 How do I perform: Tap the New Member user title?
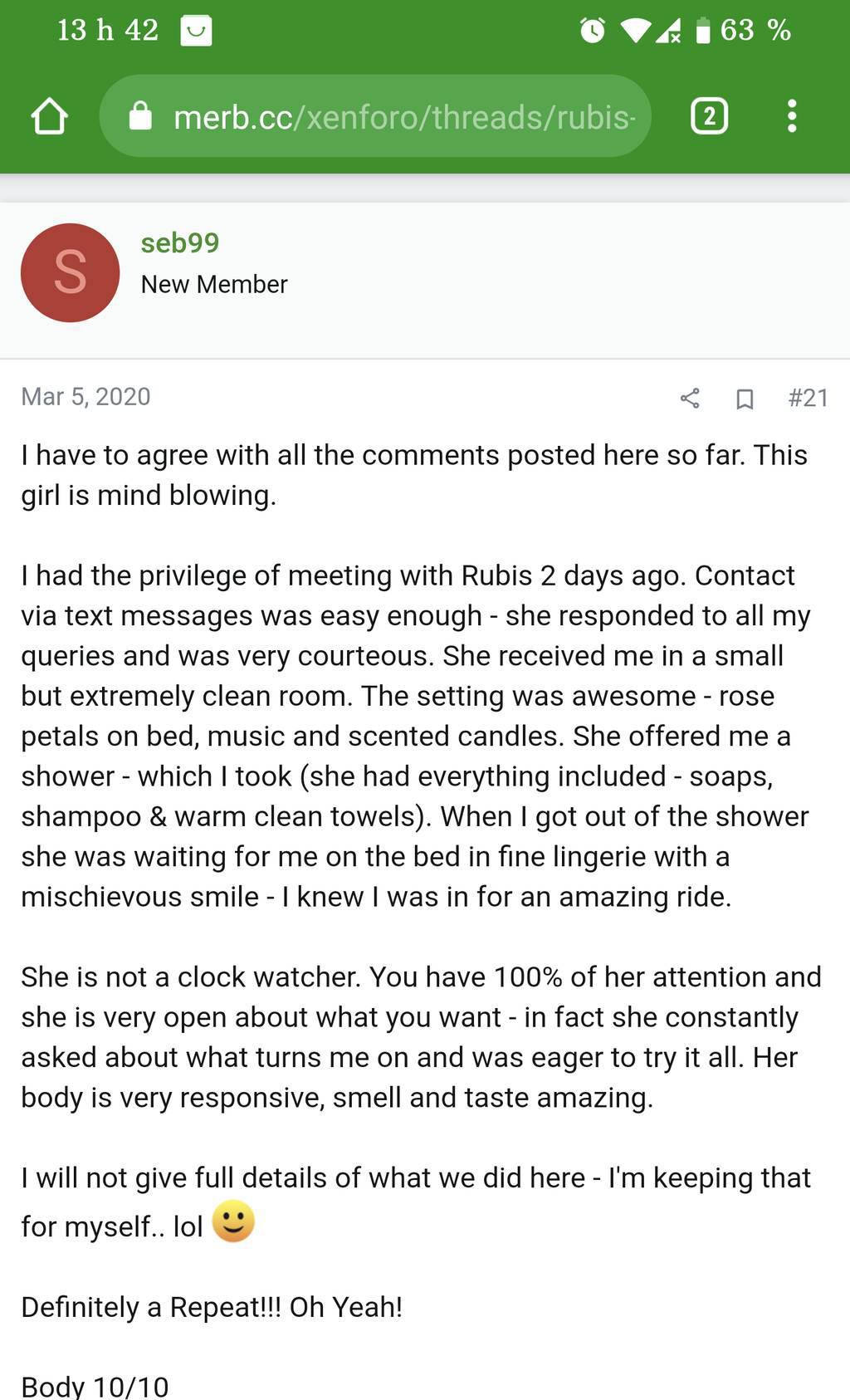coord(214,284)
